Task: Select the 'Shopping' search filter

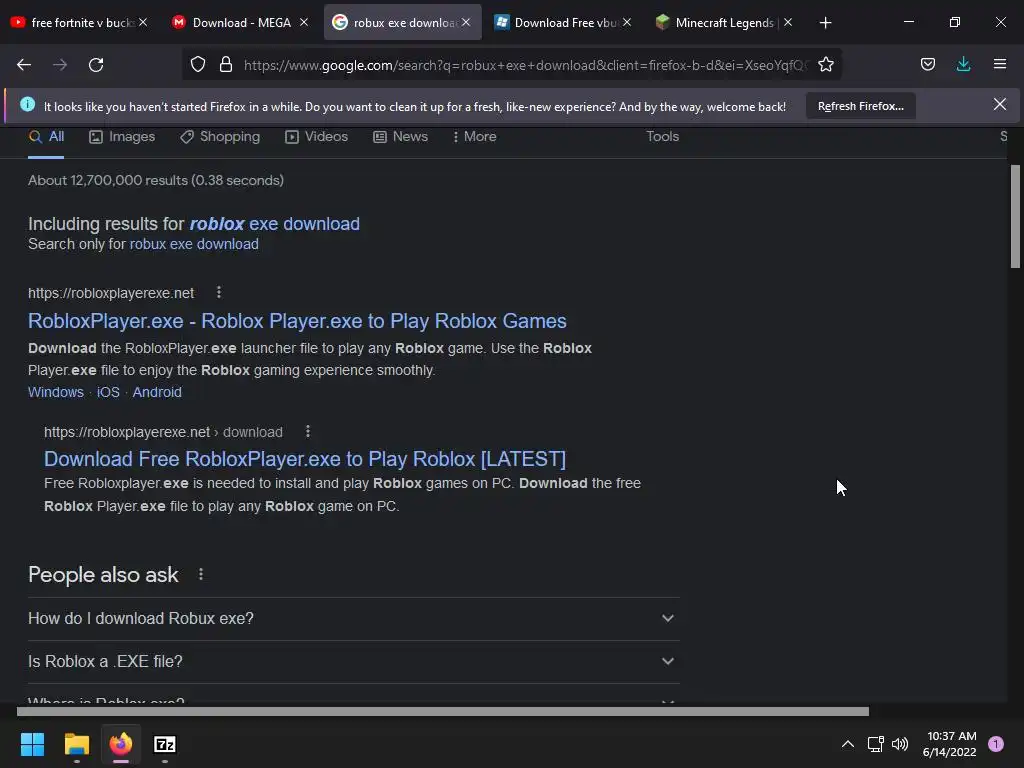Action: click(x=220, y=136)
